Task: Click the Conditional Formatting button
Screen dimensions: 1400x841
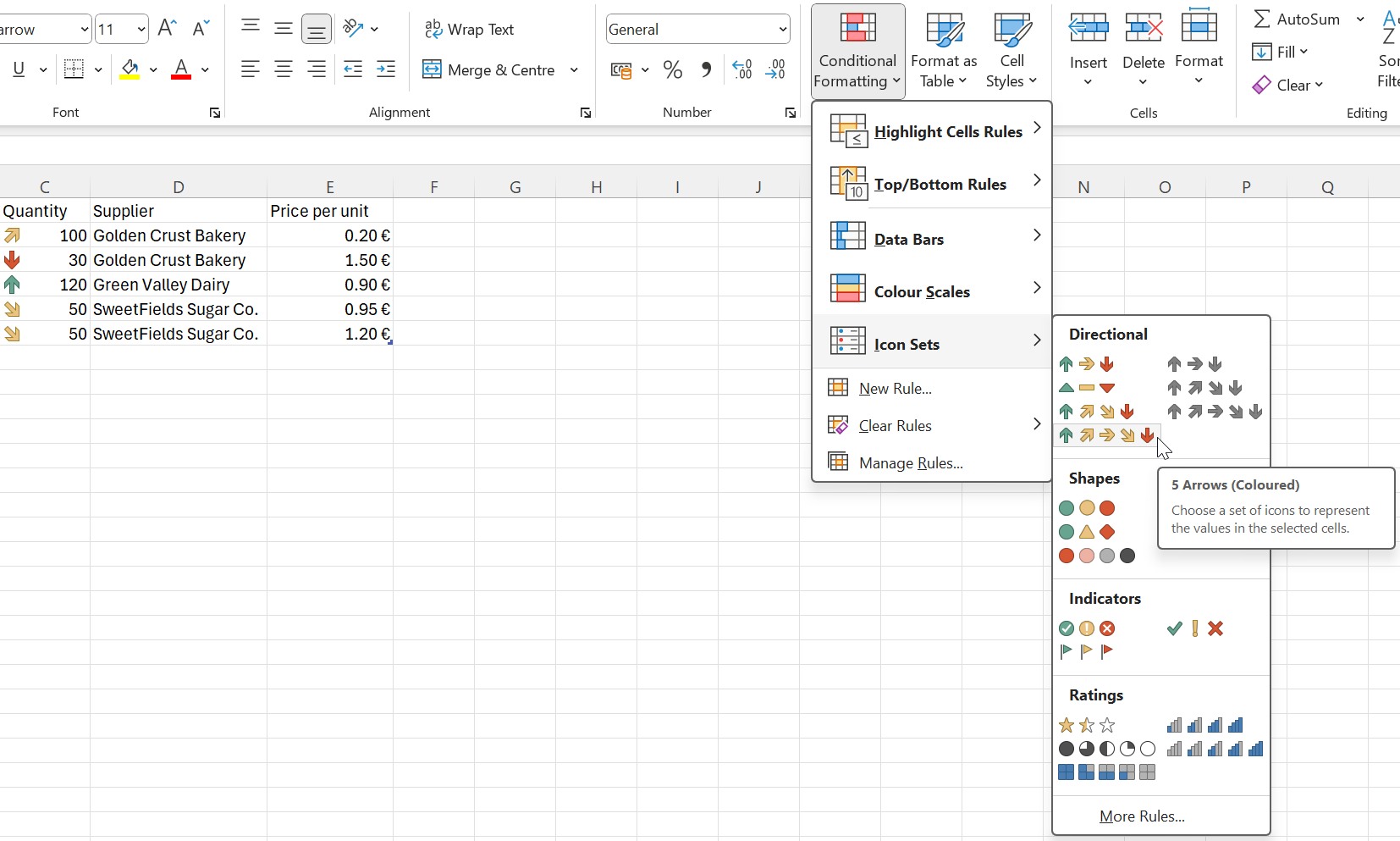Action: coord(857,51)
